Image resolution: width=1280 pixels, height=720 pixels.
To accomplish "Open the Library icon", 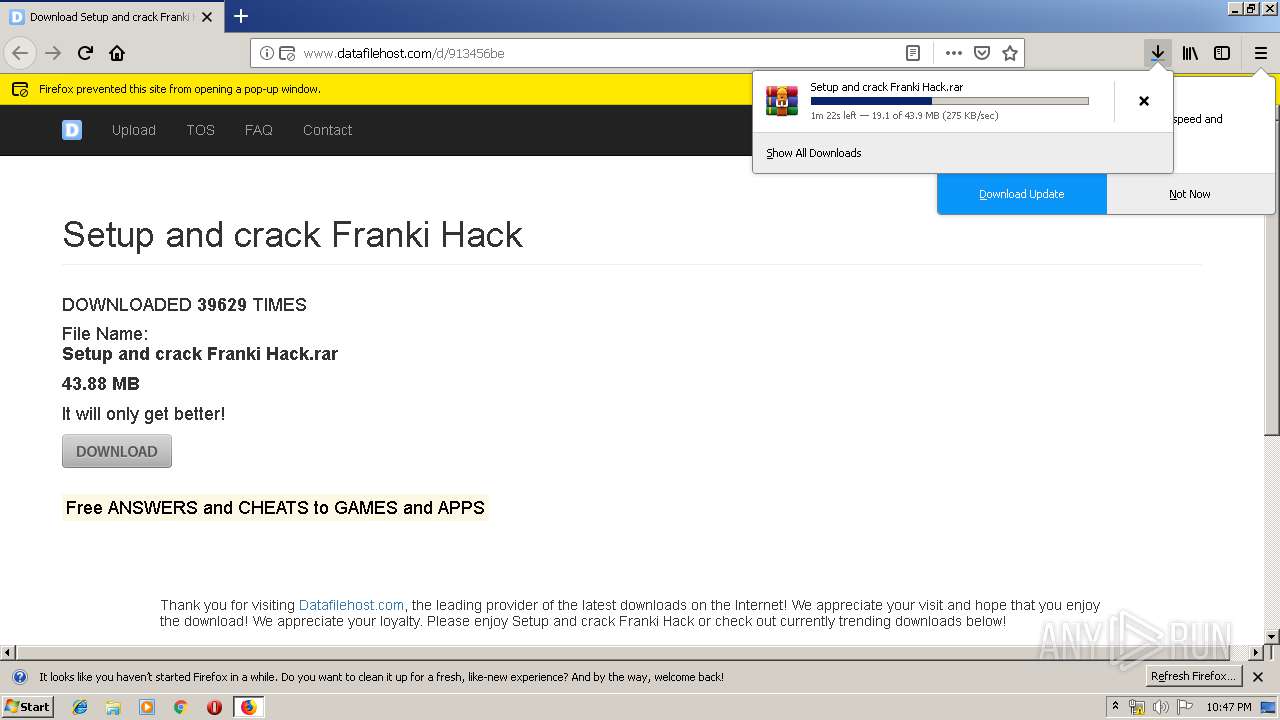I will [1190, 53].
